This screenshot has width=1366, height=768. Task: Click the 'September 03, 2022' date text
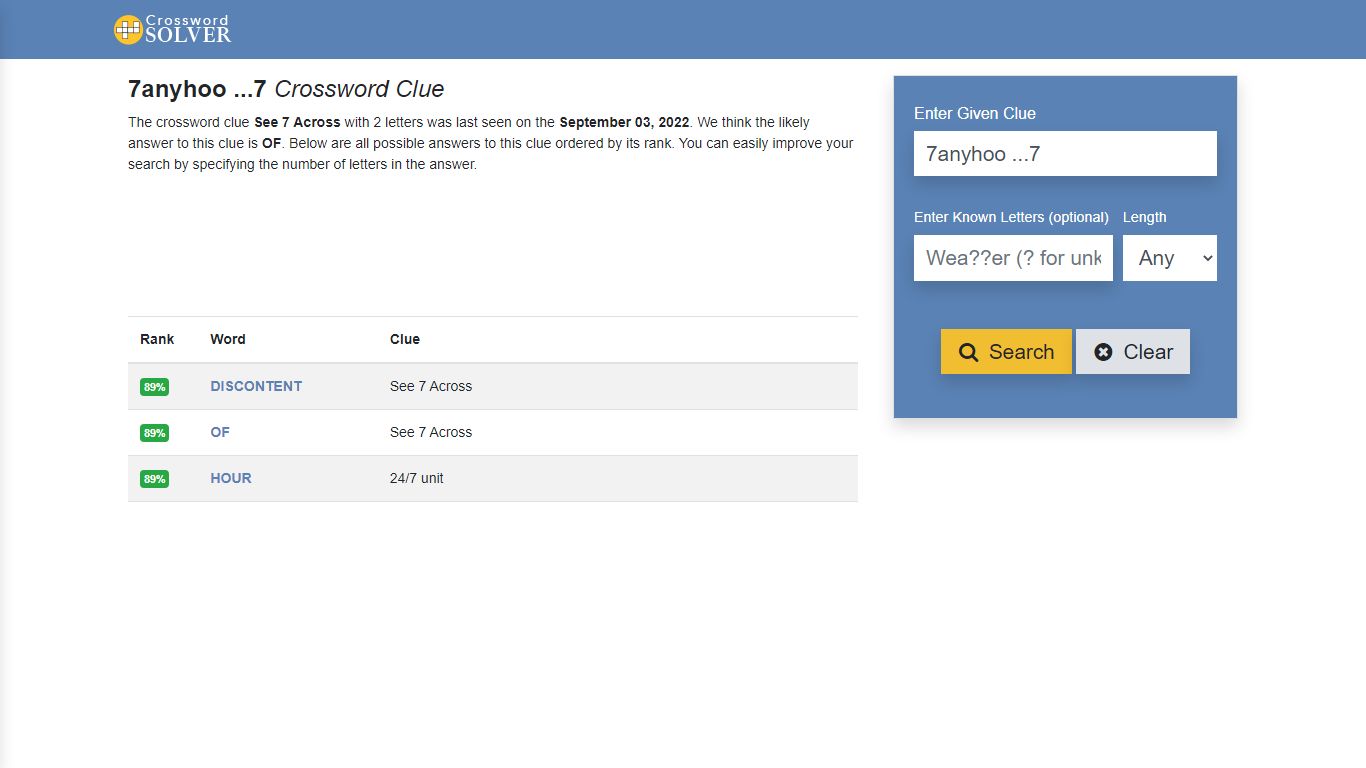[x=624, y=122]
